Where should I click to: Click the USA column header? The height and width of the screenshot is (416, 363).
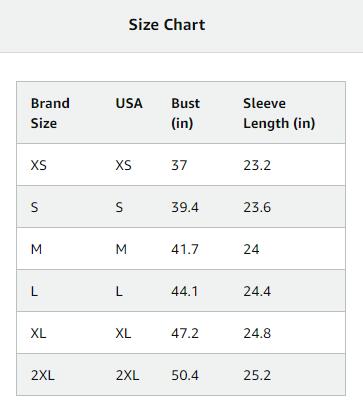(x=129, y=103)
